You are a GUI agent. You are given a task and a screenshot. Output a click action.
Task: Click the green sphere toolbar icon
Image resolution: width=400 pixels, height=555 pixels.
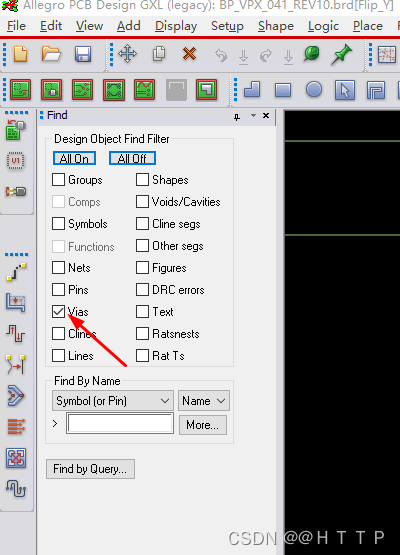[312, 54]
